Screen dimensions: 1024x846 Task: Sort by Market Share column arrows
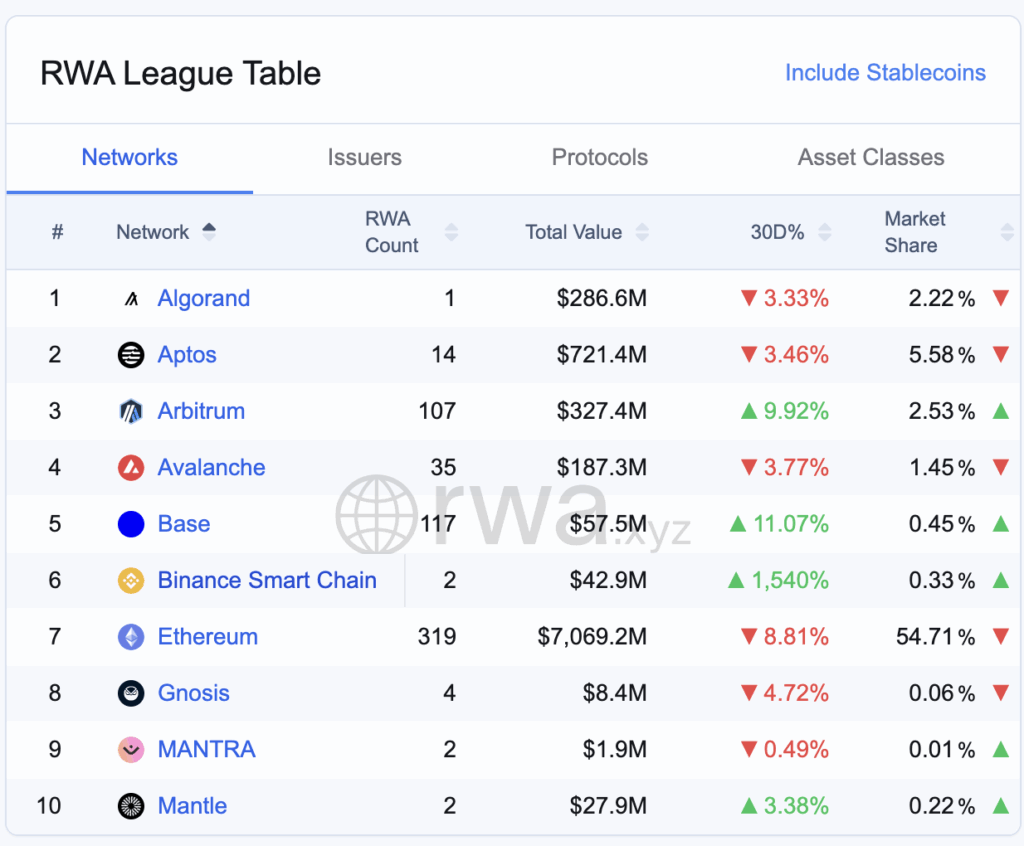point(1006,232)
